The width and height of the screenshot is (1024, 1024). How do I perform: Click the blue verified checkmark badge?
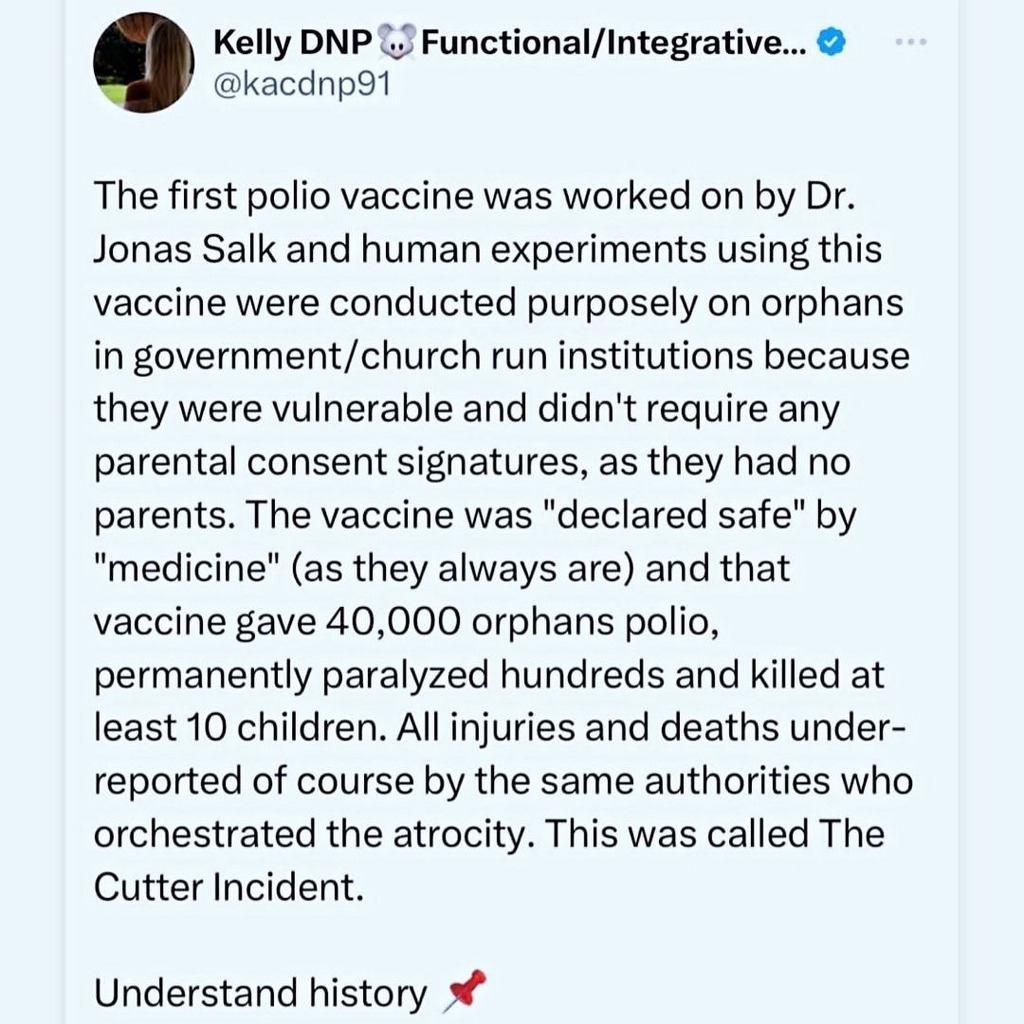(x=832, y=43)
